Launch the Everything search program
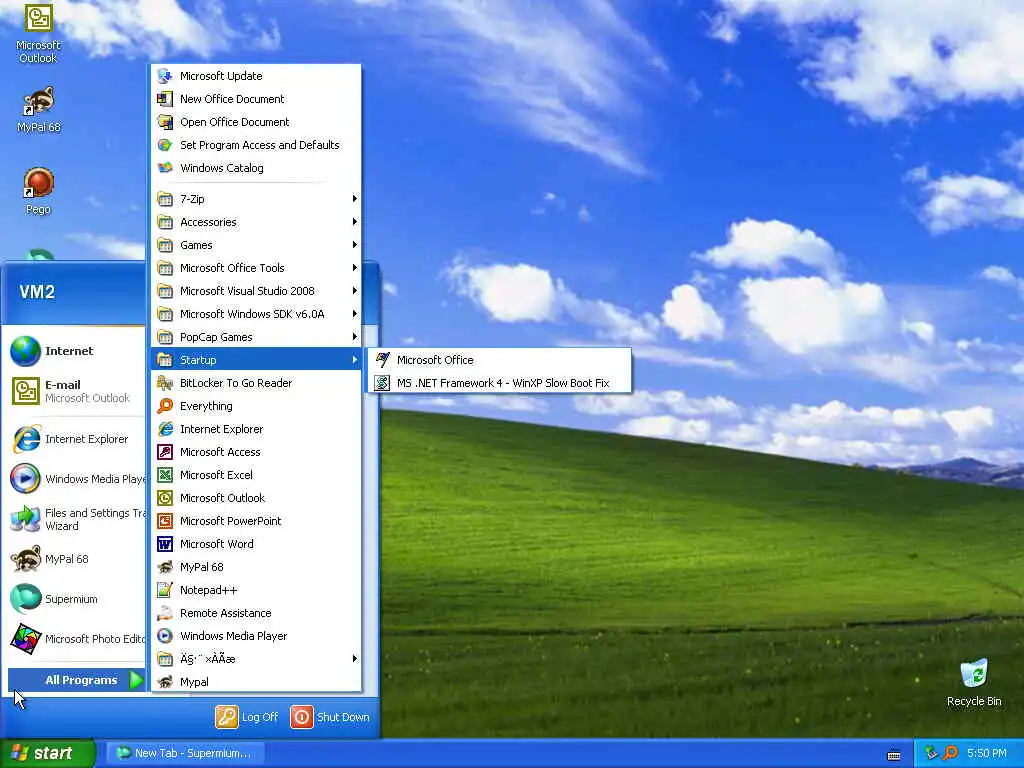The image size is (1024, 768). (x=256, y=406)
